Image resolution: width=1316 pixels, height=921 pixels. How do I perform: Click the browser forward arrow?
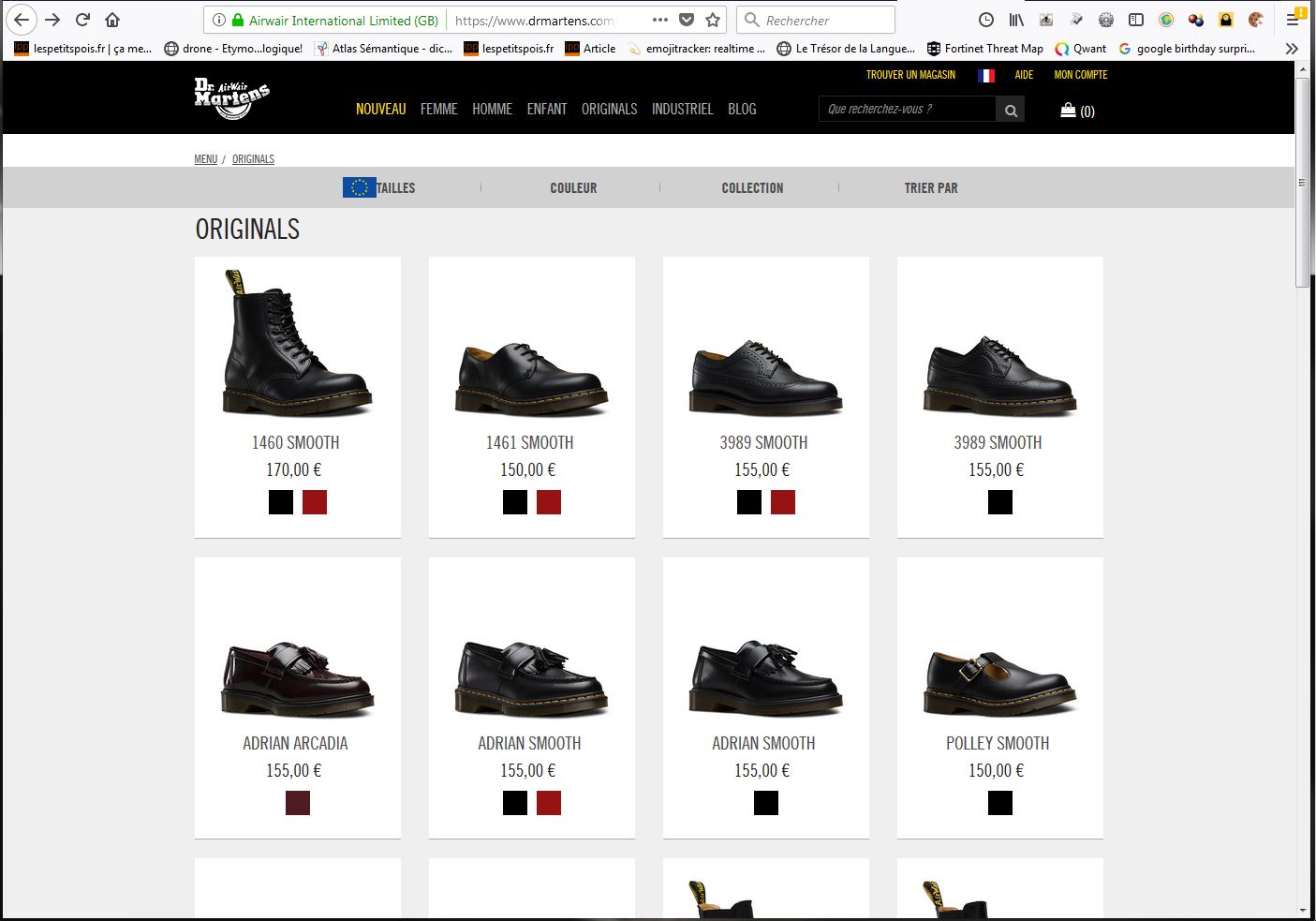(x=52, y=20)
